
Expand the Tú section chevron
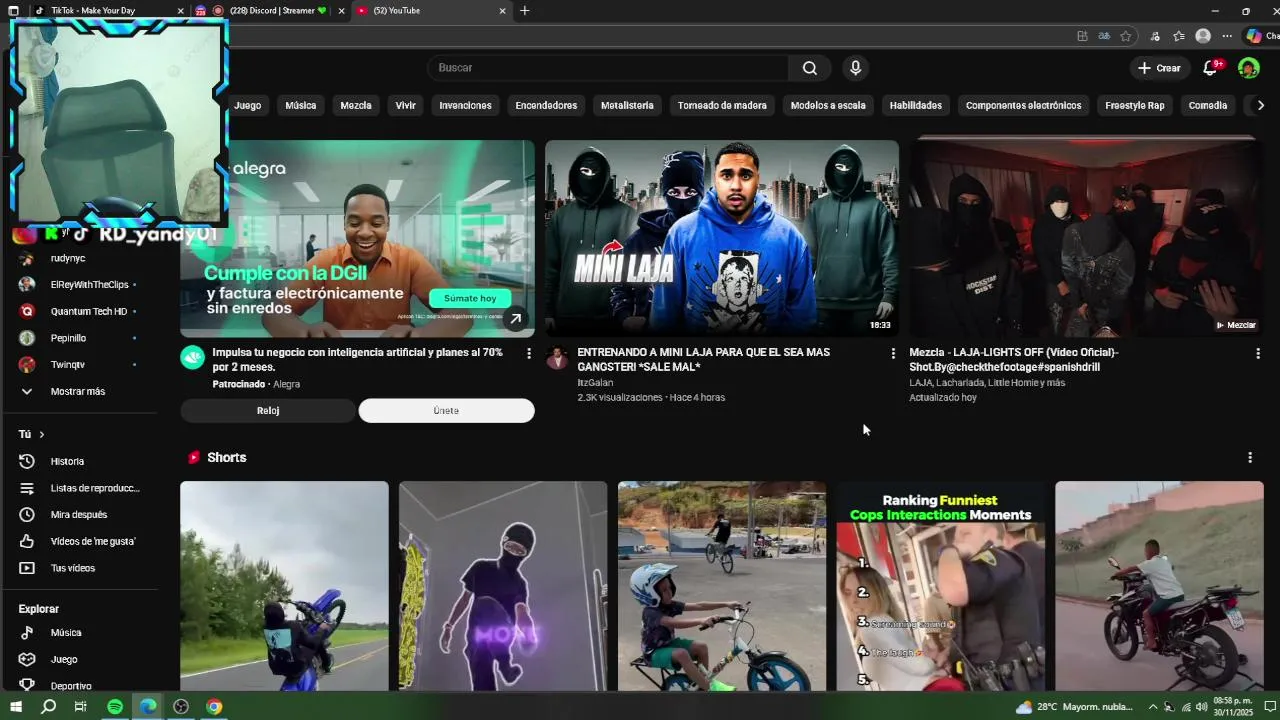click(41, 434)
